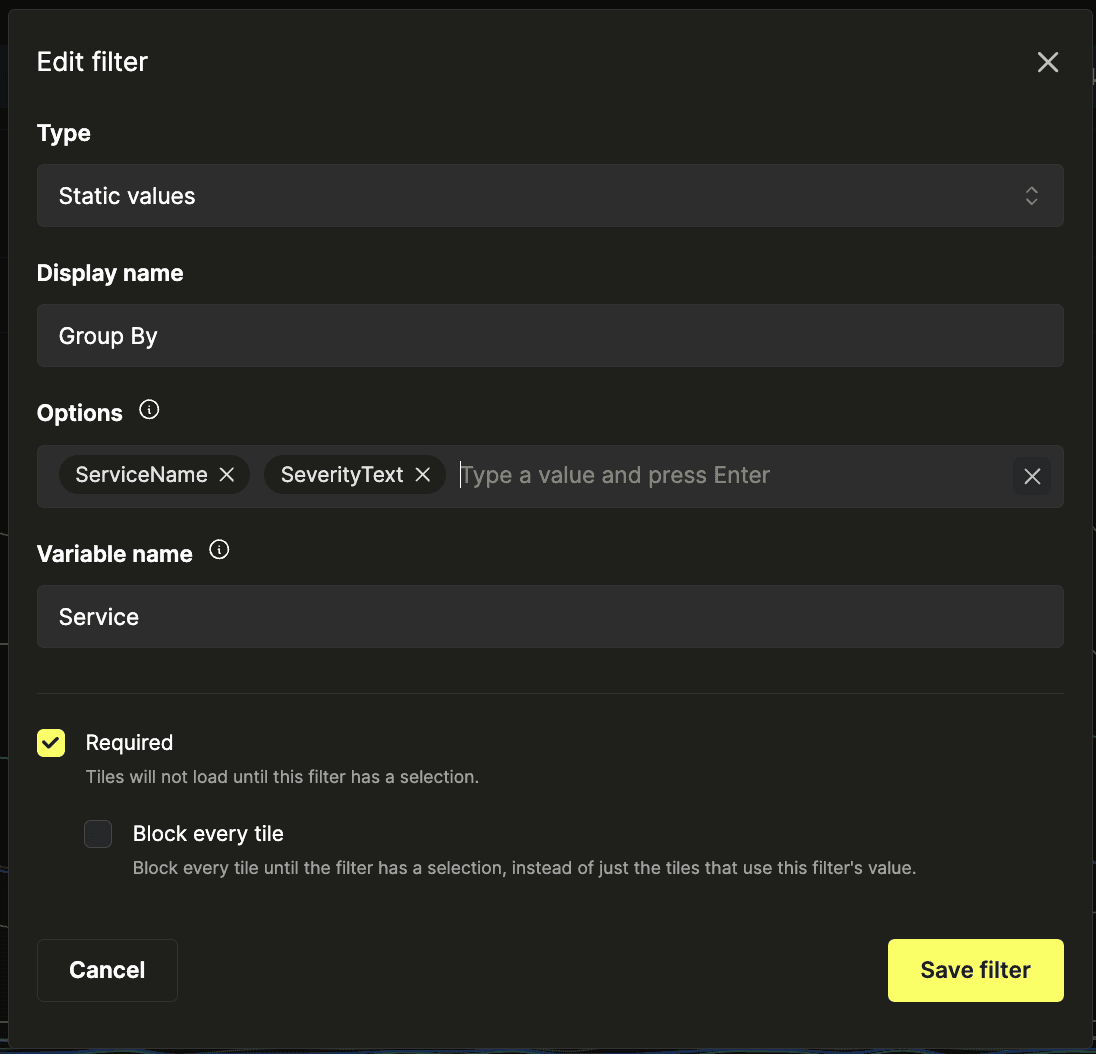
Task: Show info tooltip next to Options
Action: point(149,410)
